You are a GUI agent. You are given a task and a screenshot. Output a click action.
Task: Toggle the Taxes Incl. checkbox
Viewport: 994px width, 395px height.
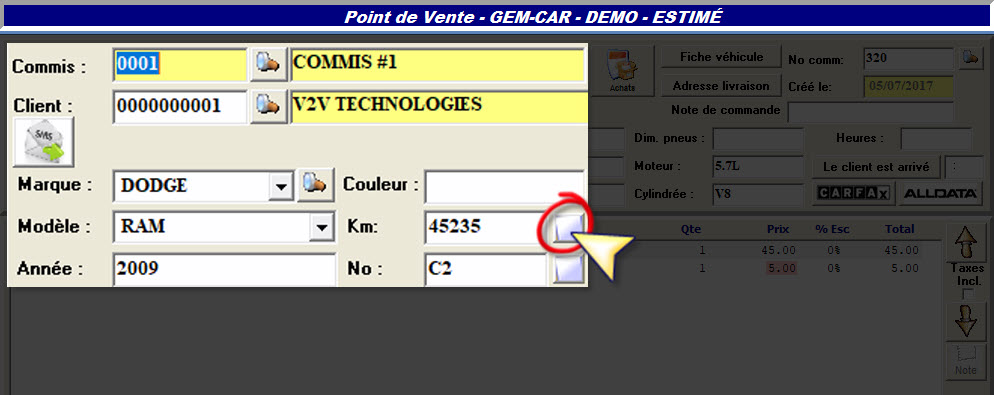(967, 294)
